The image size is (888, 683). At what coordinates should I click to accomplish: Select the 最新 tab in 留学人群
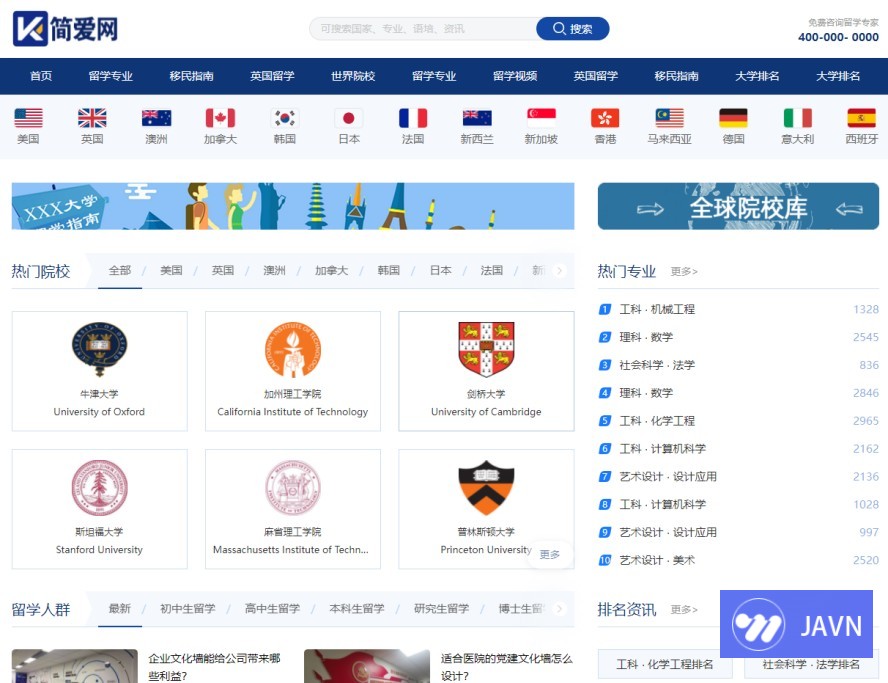pos(120,609)
